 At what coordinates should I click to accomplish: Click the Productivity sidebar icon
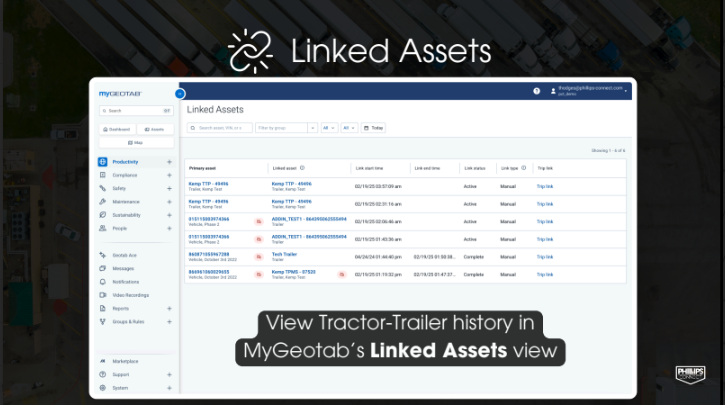coord(103,162)
